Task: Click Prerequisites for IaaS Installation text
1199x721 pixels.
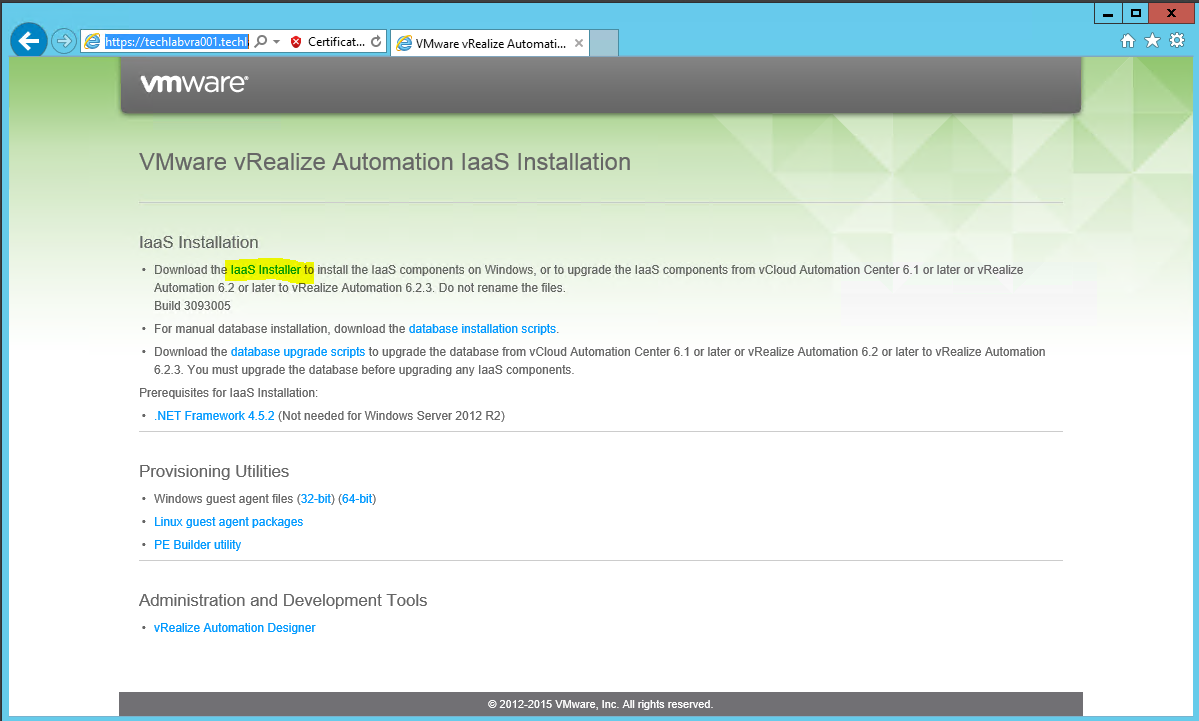Action: coord(228,393)
